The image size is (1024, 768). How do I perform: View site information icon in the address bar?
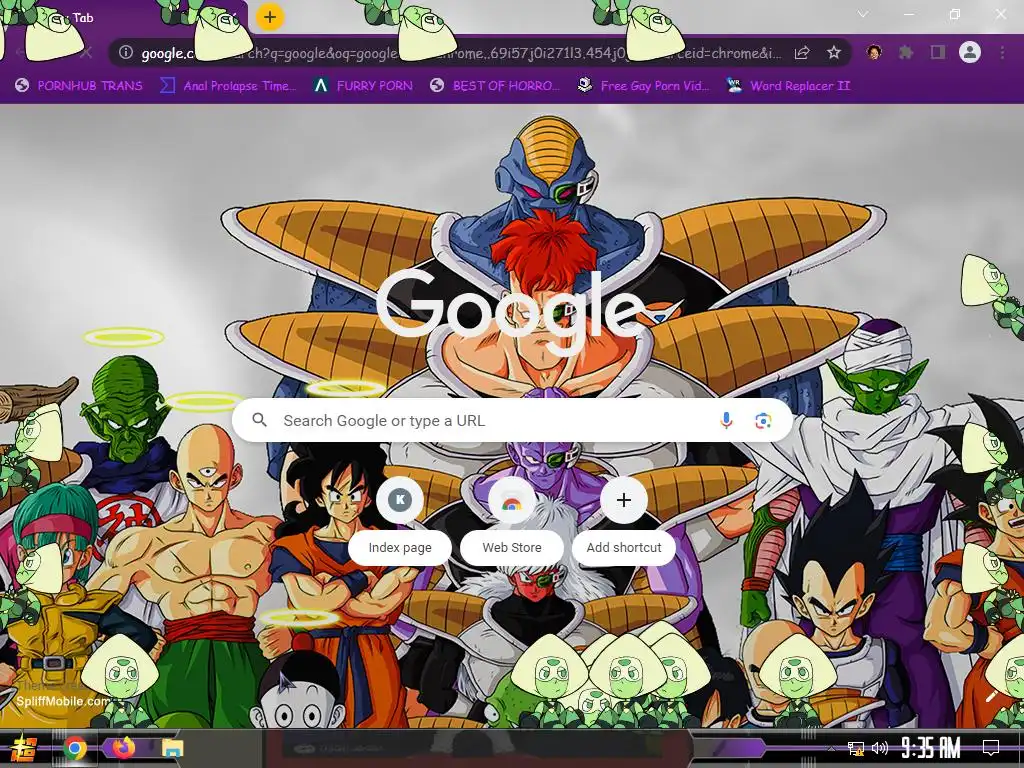[x=126, y=53]
